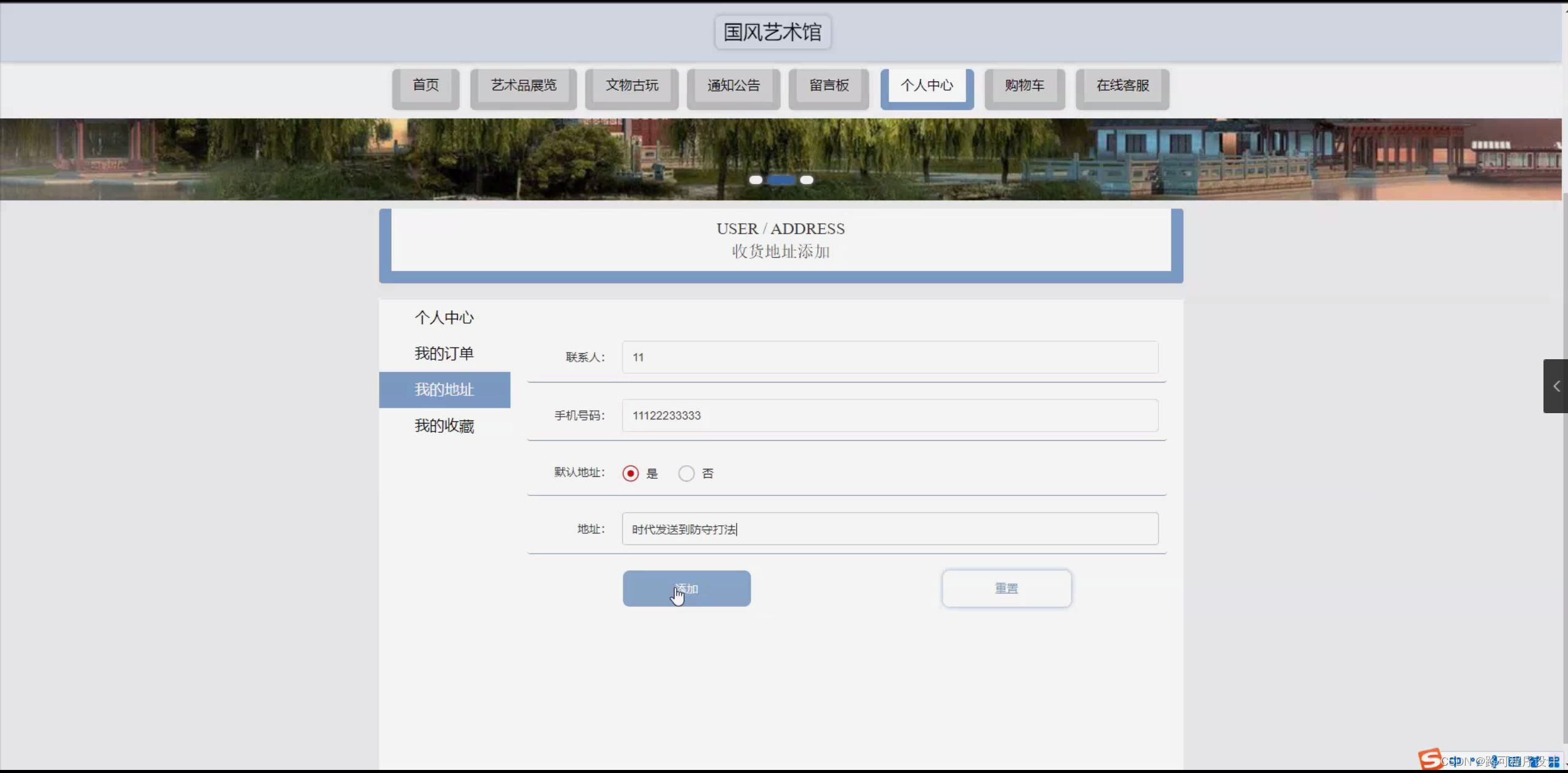The width and height of the screenshot is (1568, 773).
Task: Go to first banner carousel slide
Action: tap(756, 180)
